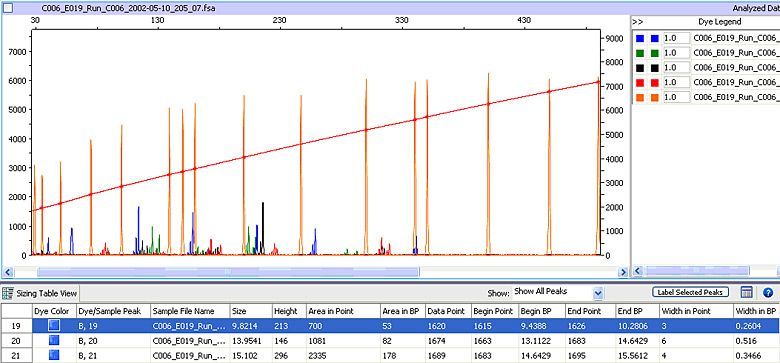Click the blue dye icon in row 21
Viewport: 780px width, 363px height.
coord(54,355)
